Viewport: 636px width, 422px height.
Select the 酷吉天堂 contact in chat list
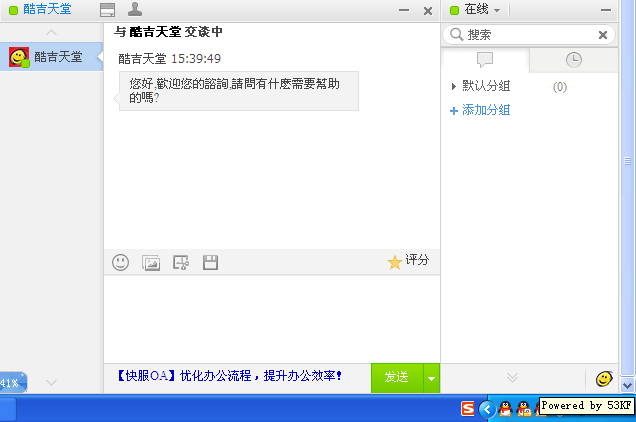point(52,57)
